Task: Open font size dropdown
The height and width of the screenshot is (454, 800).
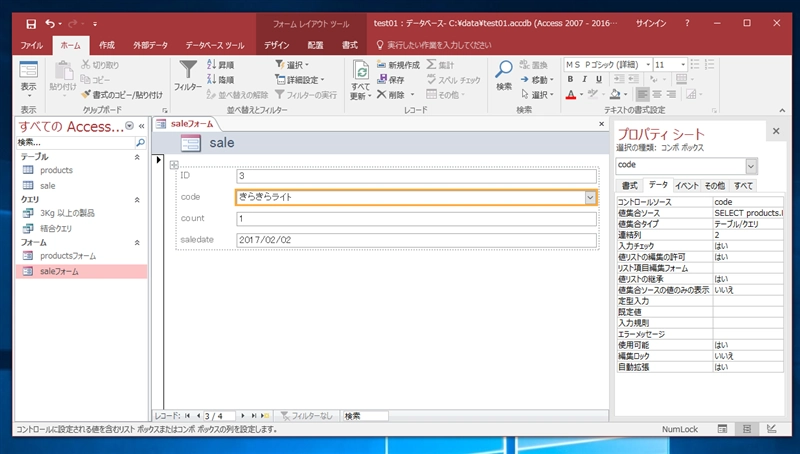Action: [x=683, y=65]
